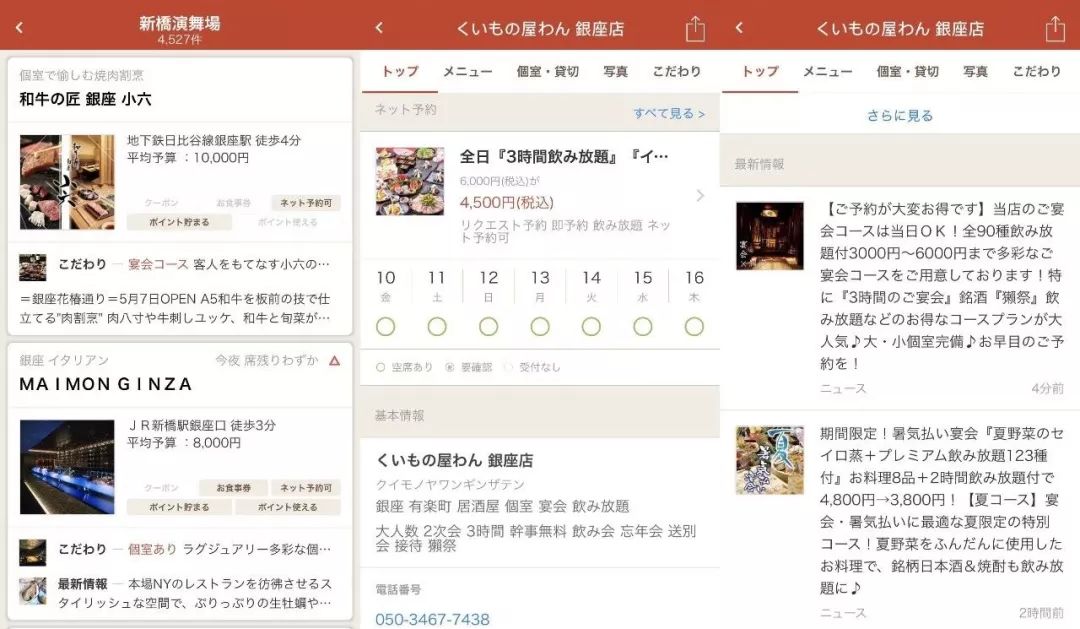1080x629 pixels.
Task: Tap the back arrow on the ネット予約 screen
Action: (379, 28)
